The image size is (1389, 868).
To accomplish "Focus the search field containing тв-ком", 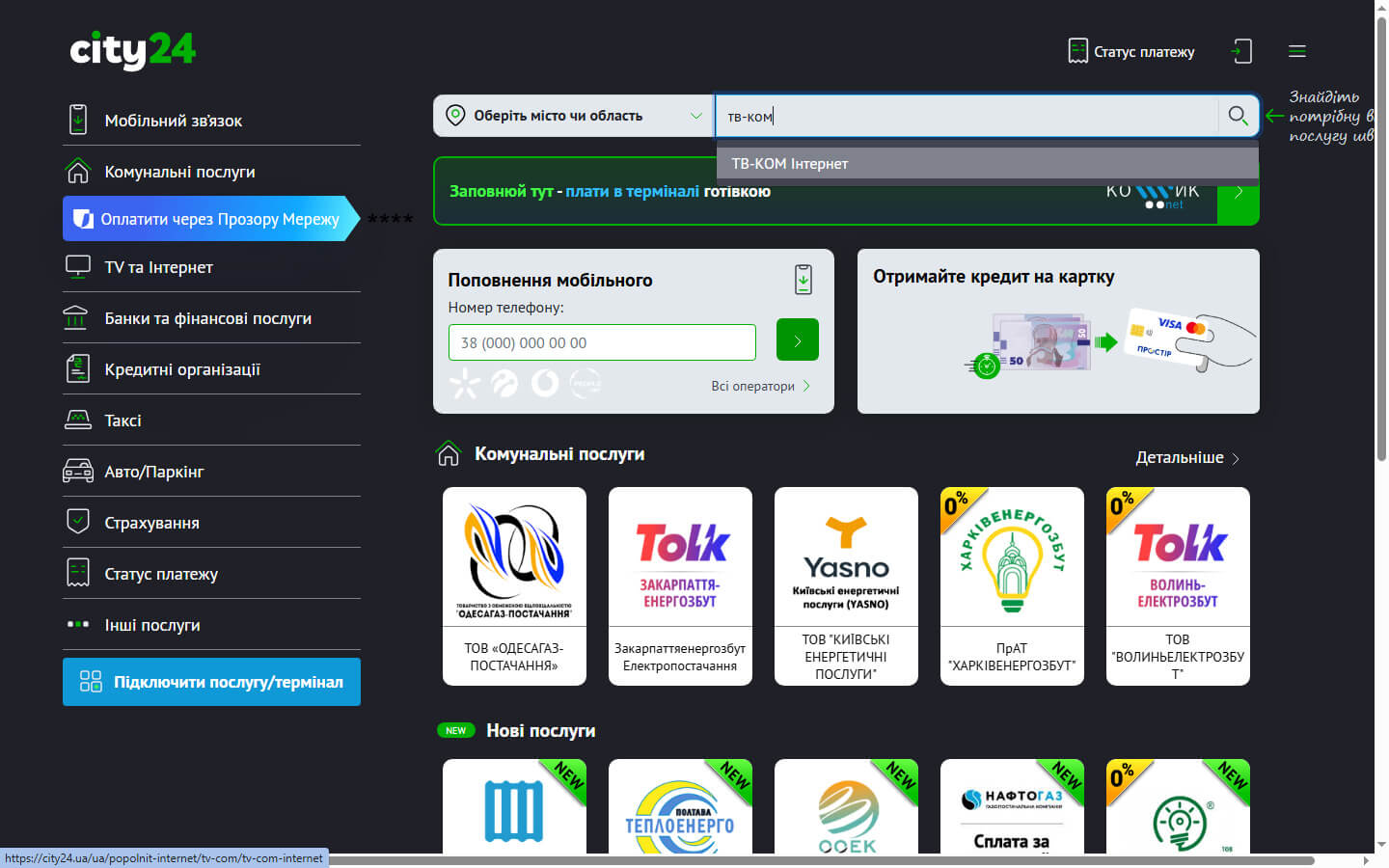I will click(x=967, y=116).
